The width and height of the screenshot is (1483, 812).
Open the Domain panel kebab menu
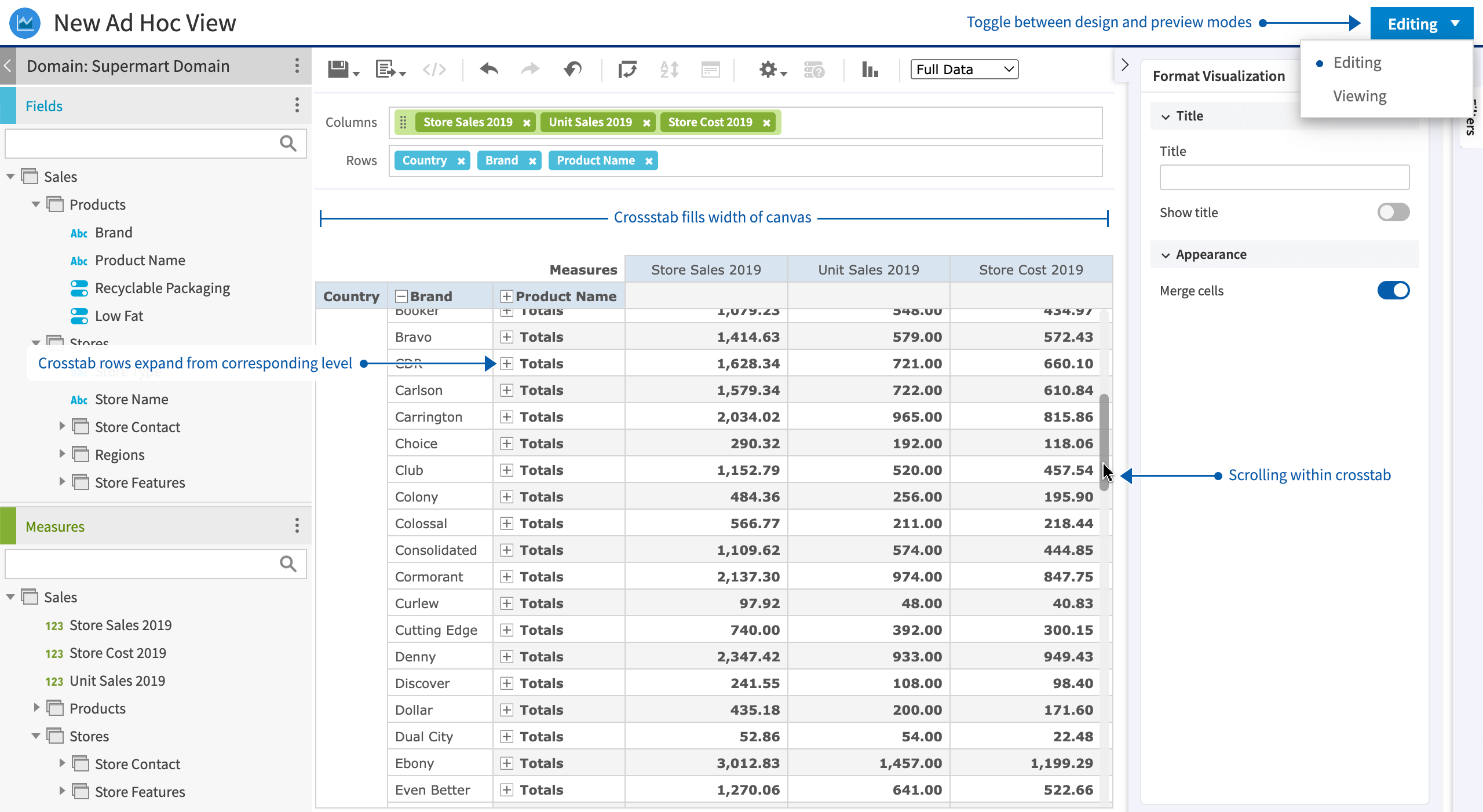pos(297,65)
